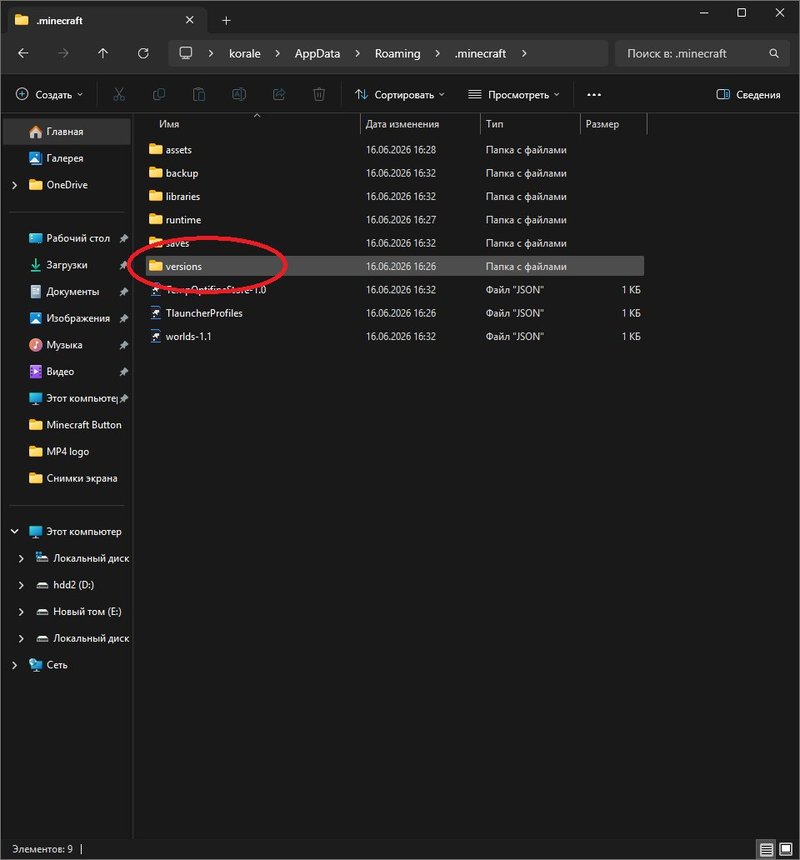The image size is (800, 860).
Task: Toggle the Сведения details pane
Action: pyautogui.click(x=748, y=94)
